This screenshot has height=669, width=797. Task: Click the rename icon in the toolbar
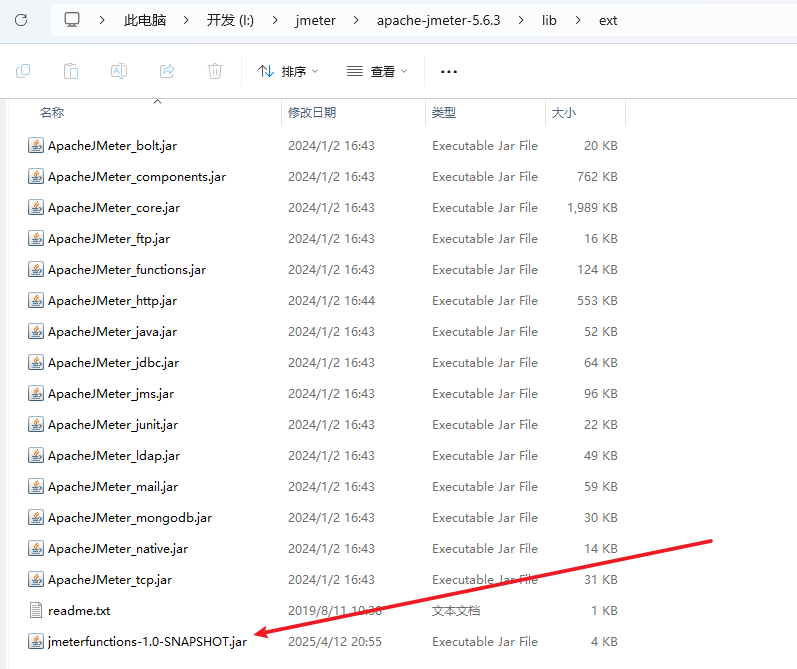coord(118,71)
